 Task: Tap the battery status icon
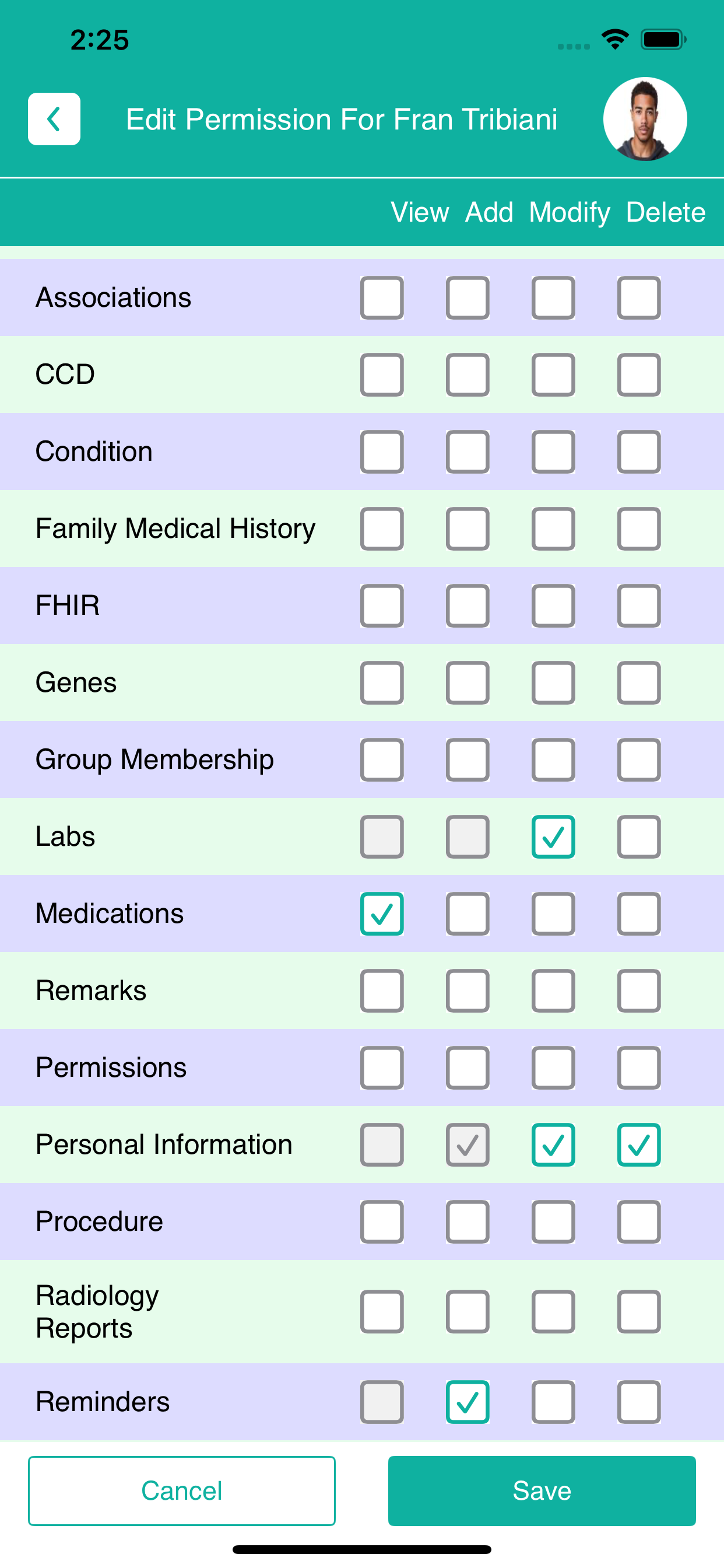click(663, 40)
